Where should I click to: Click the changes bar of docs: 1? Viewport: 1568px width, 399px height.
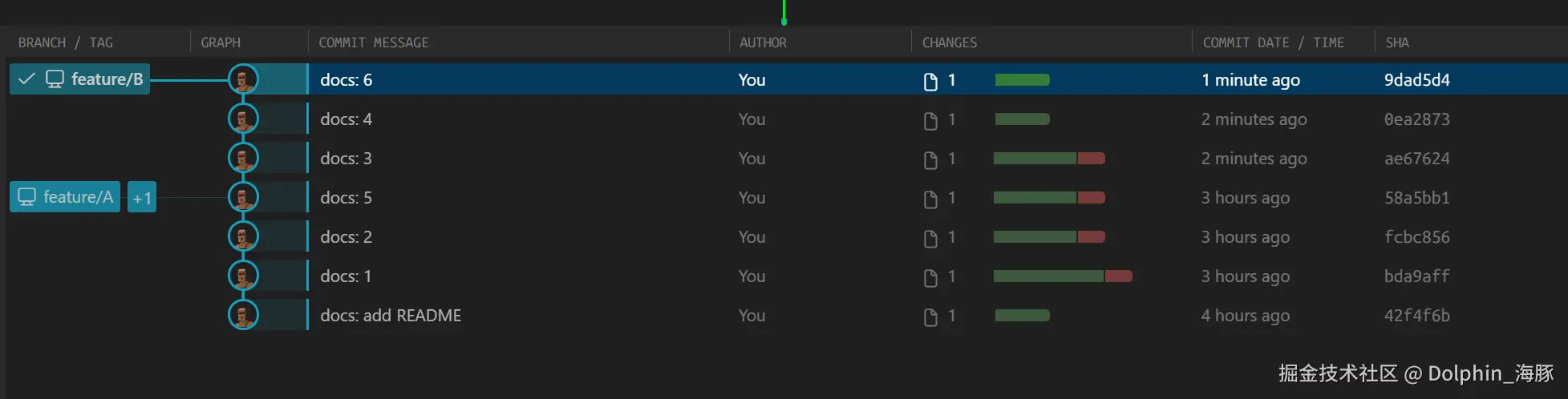(x=1062, y=276)
